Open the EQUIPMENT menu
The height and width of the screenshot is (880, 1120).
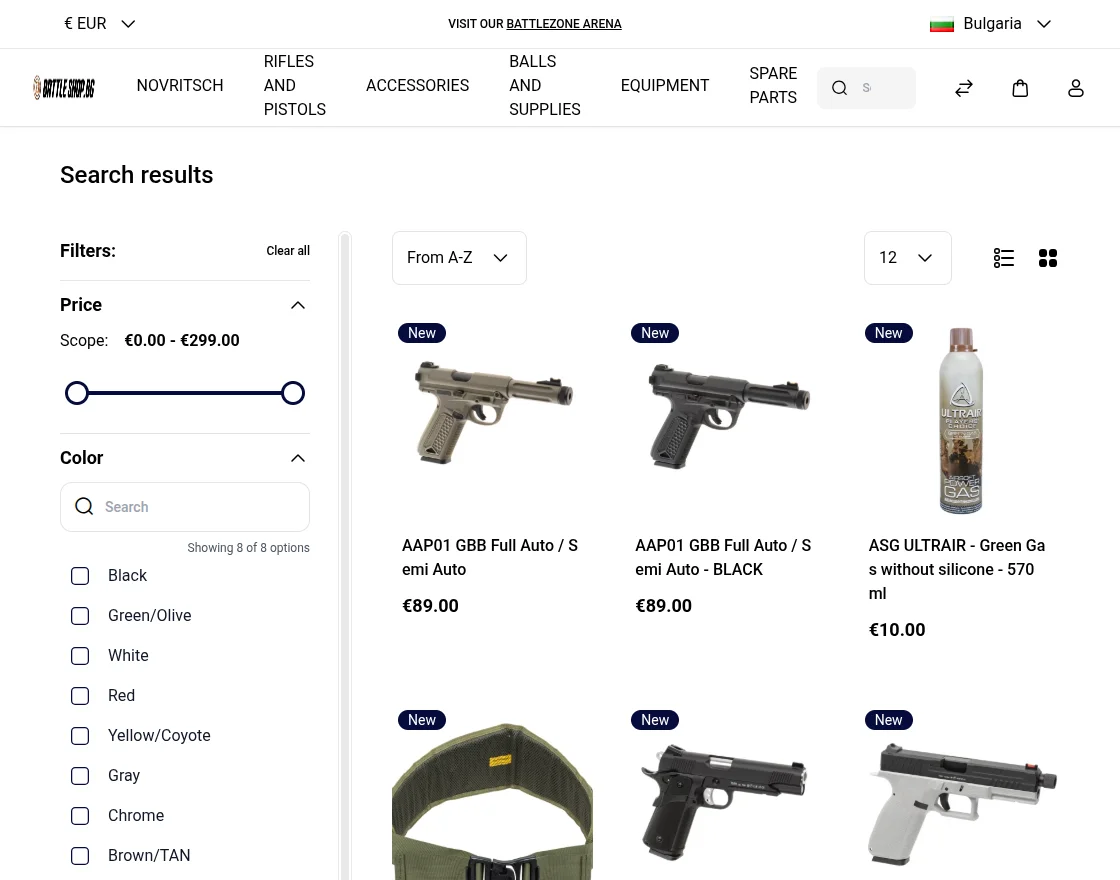point(664,85)
